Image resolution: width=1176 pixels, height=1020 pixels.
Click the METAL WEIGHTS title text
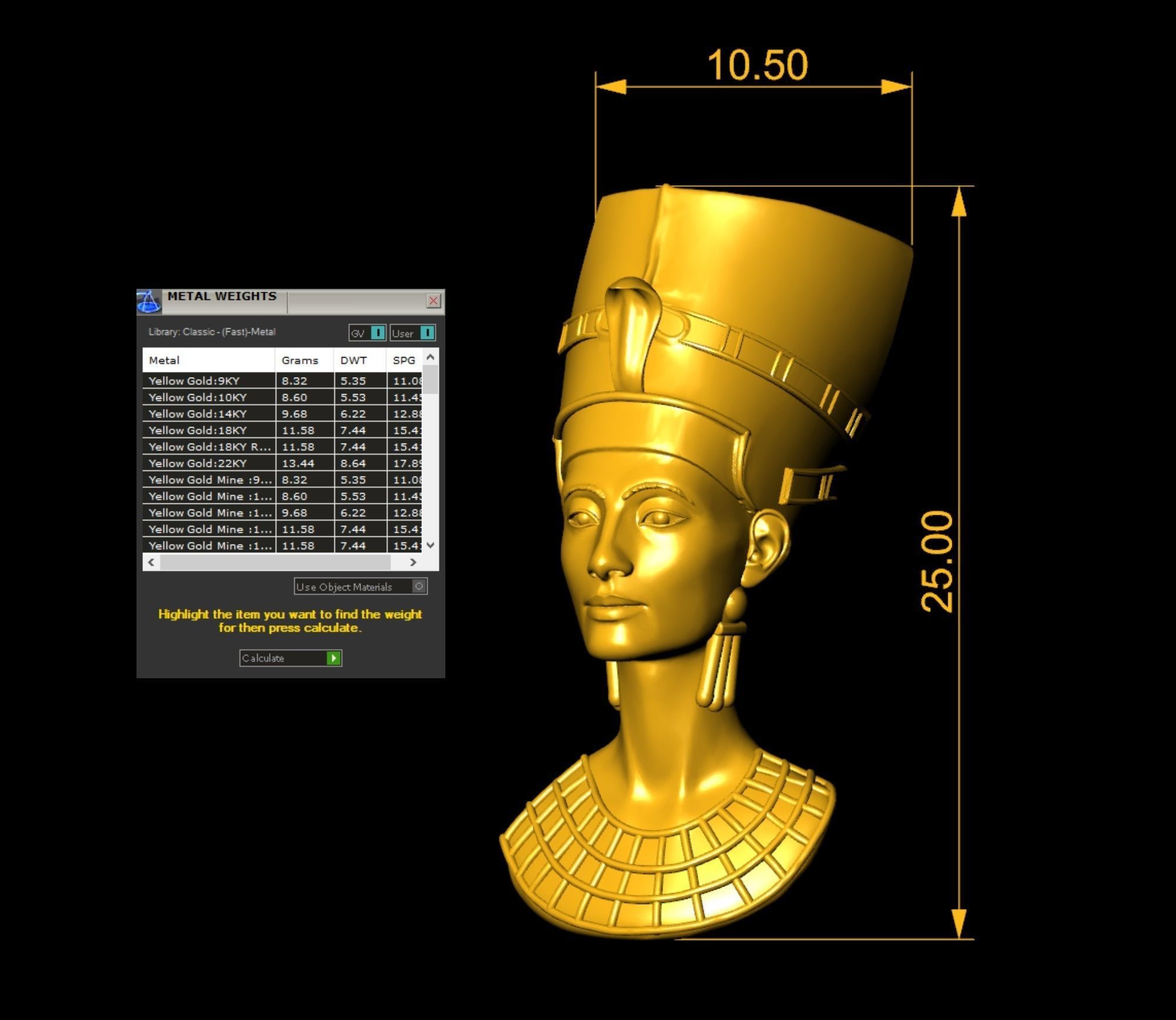tap(222, 296)
